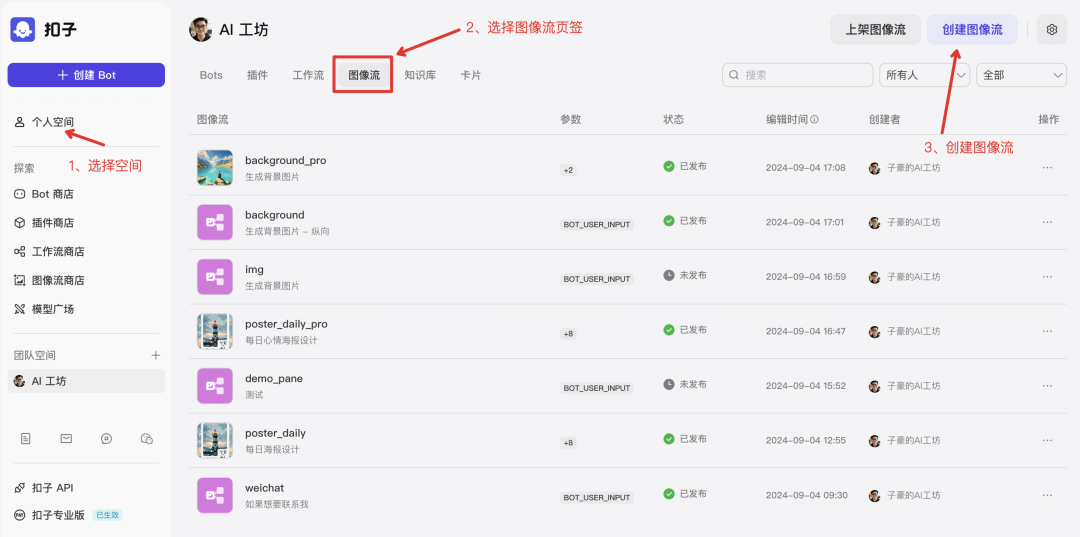Click the 未发布 status of img
Viewport: 1080px width, 537px height.
click(685, 275)
